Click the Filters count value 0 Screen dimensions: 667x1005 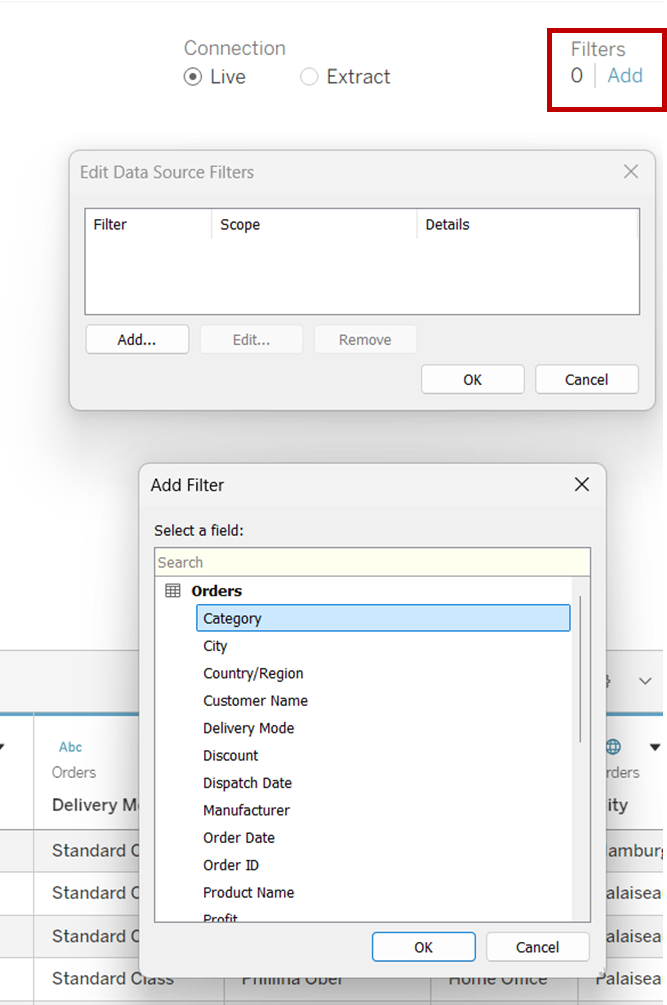[x=577, y=76]
